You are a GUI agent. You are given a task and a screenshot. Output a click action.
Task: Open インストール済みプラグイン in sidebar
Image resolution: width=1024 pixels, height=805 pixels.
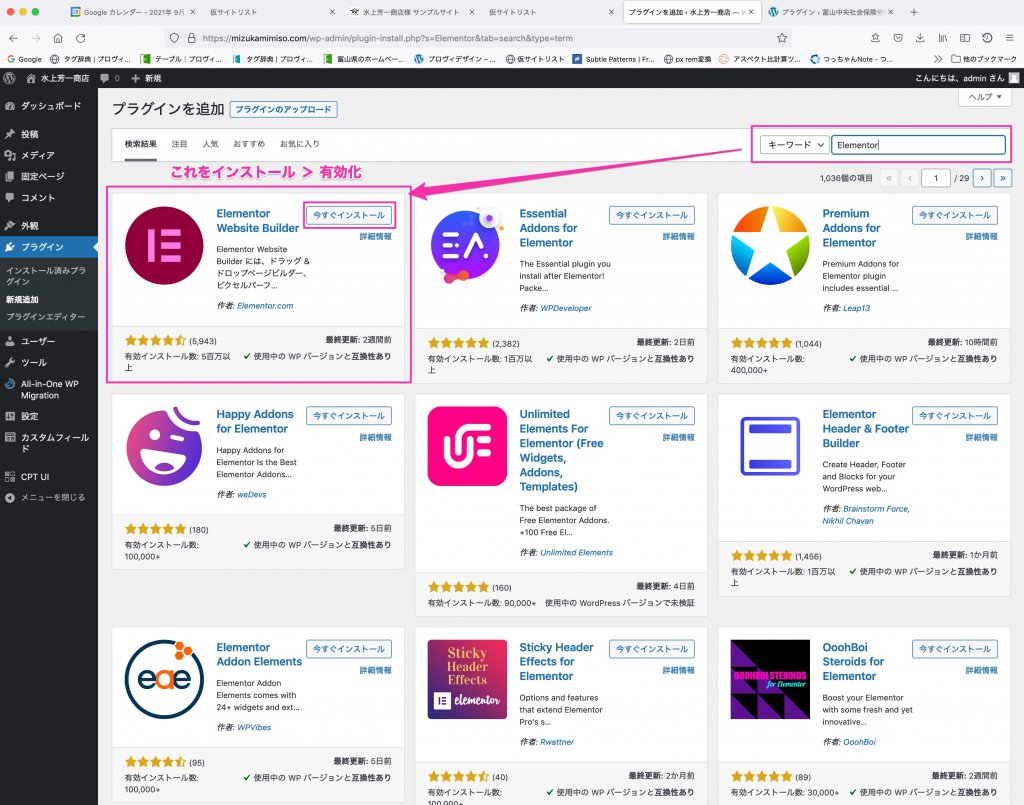45,276
